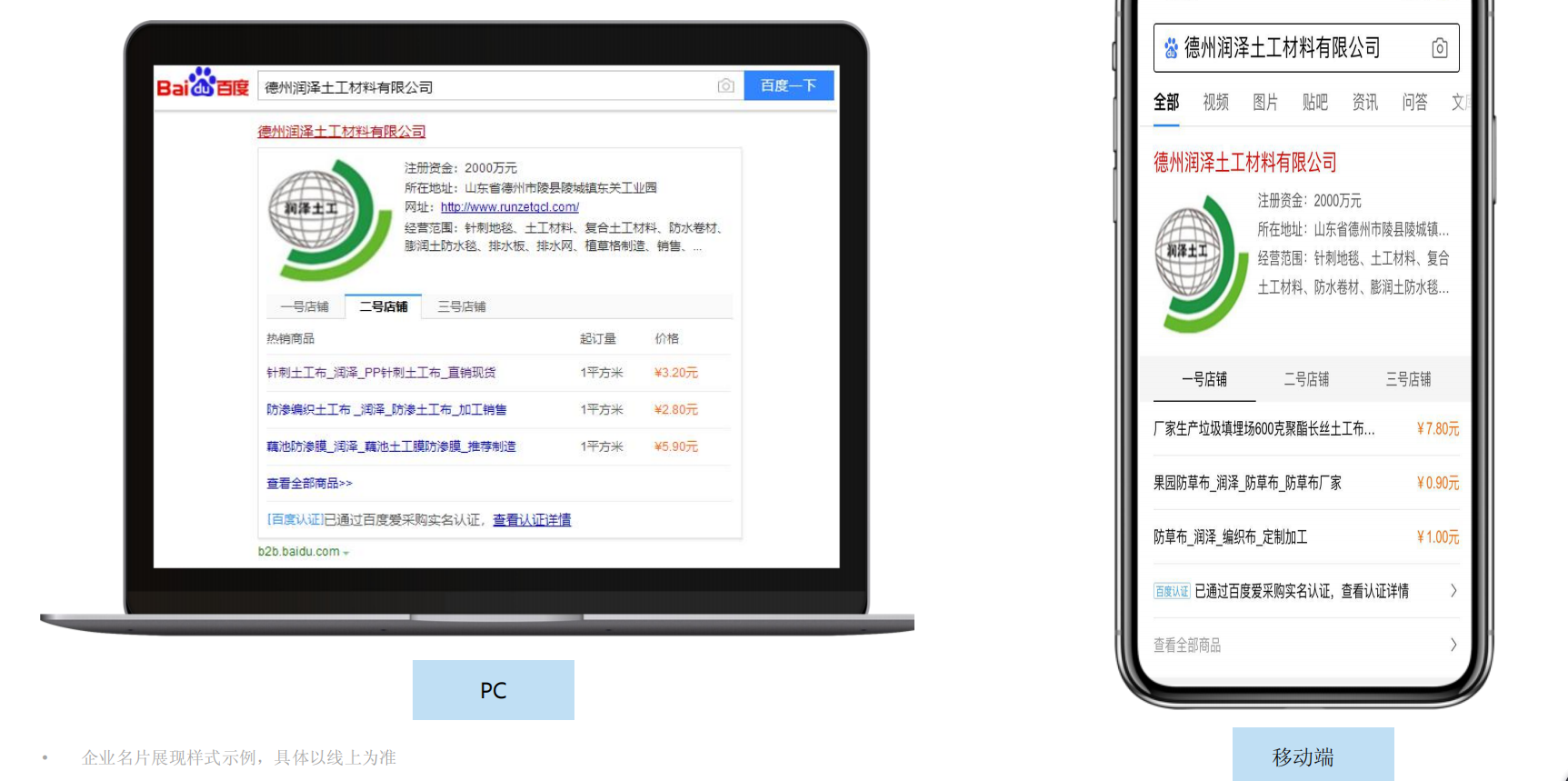The width and height of the screenshot is (1568, 781).
Task: Switch to 图片 tab on mobile
Action: pyautogui.click(x=1265, y=102)
